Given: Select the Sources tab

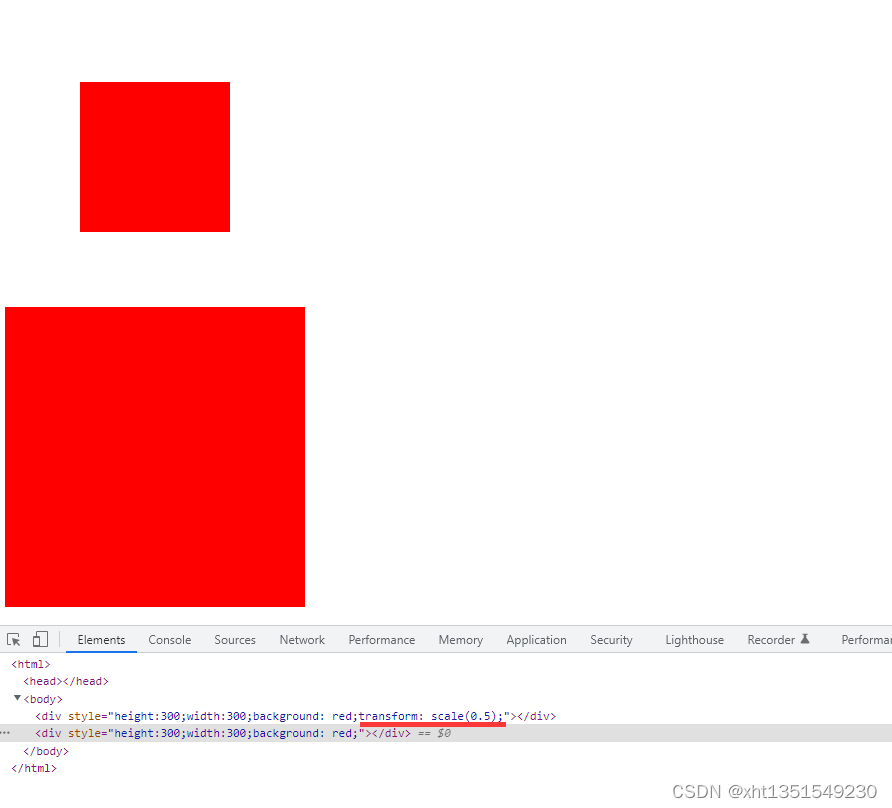Looking at the screenshot, I should click(235, 640).
